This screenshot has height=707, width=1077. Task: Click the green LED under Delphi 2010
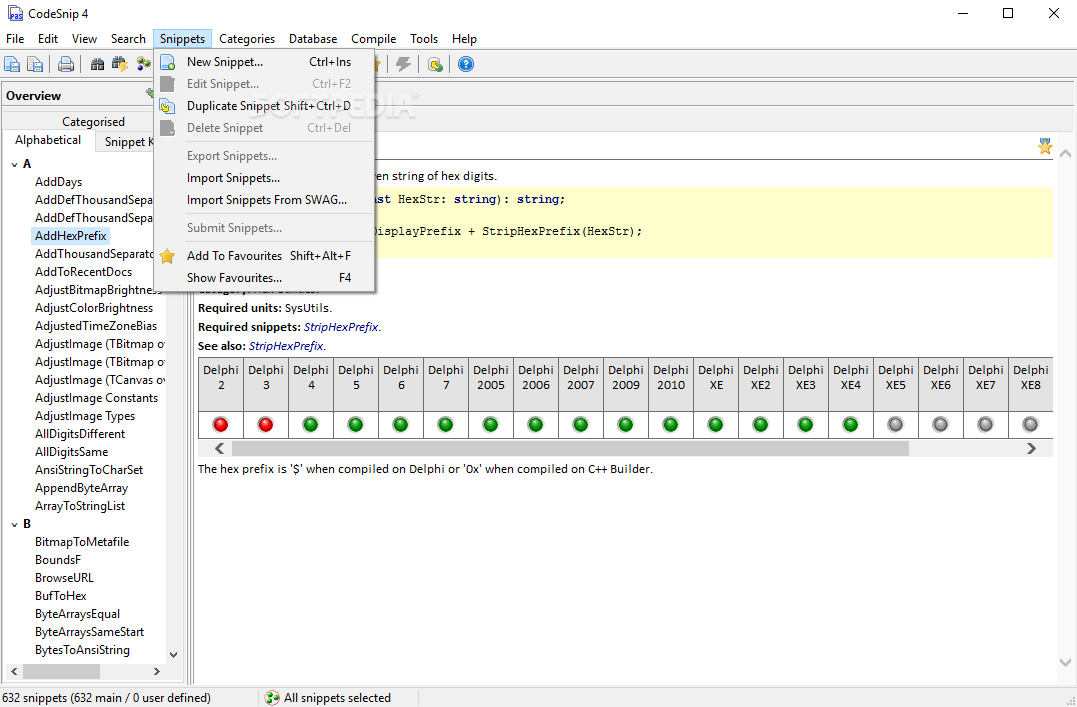[x=670, y=425]
